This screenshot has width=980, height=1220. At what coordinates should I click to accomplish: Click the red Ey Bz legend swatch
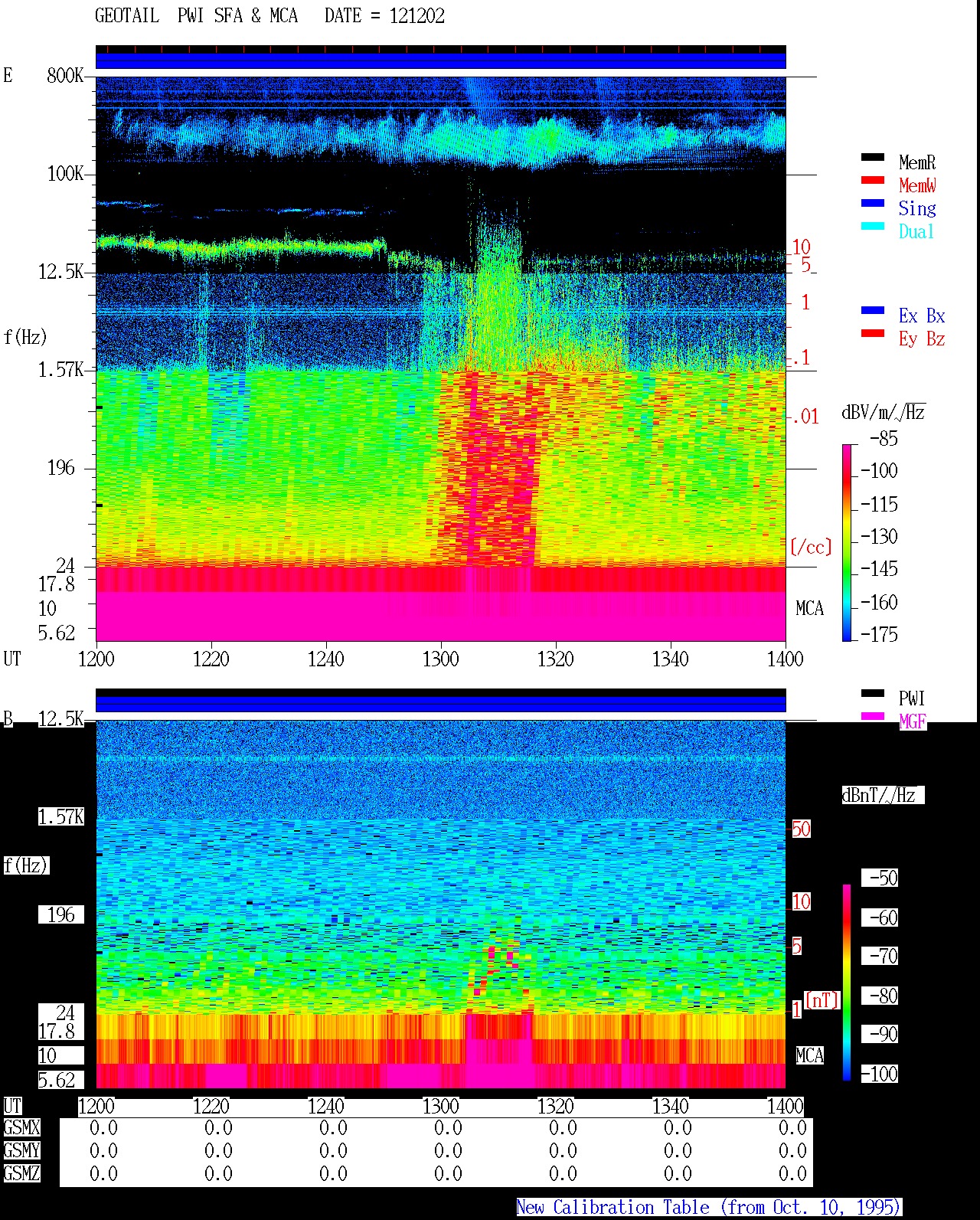click(x=873, y=333)
